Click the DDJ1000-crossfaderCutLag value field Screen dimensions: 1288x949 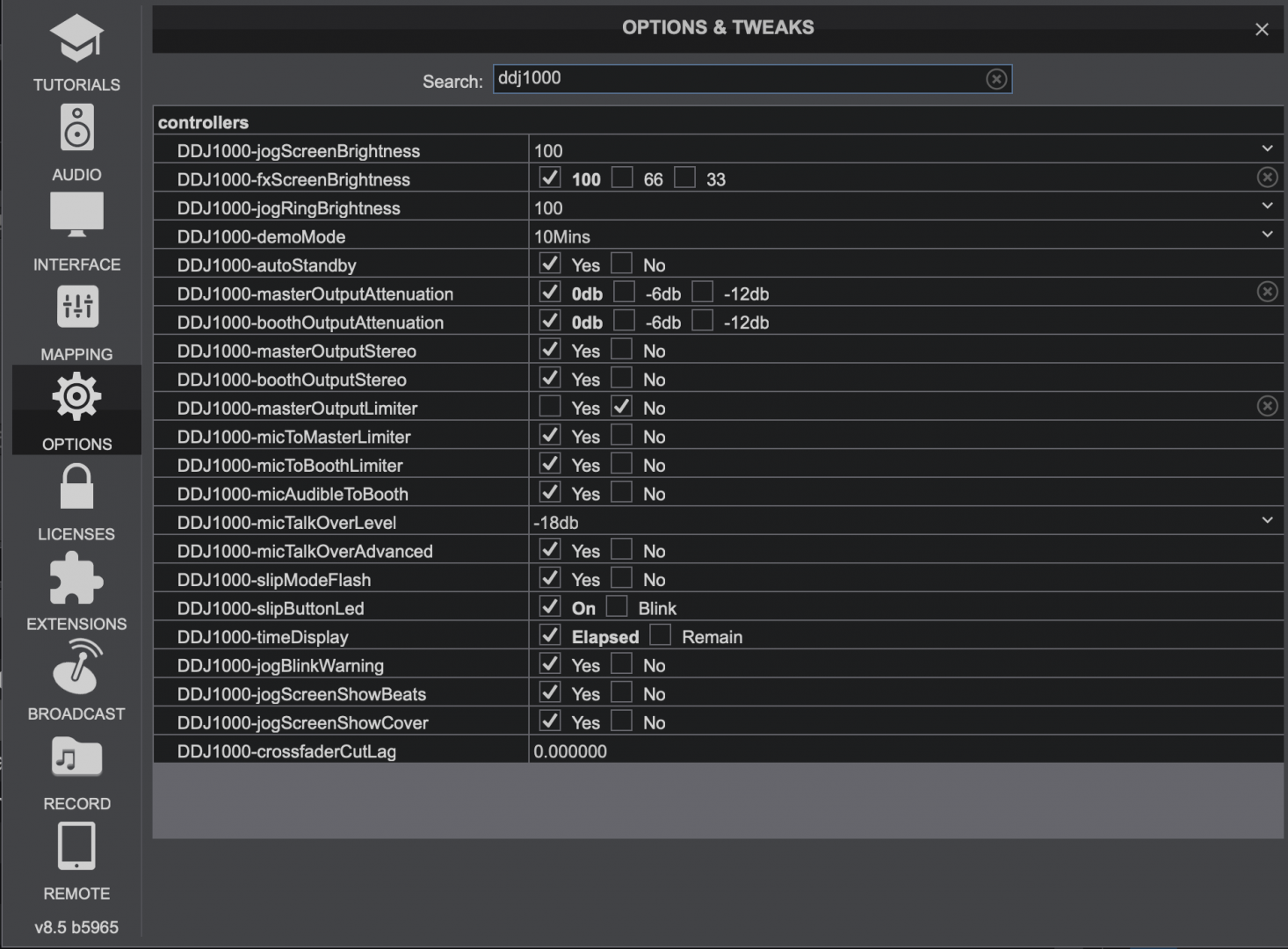(x=905, y=751)
